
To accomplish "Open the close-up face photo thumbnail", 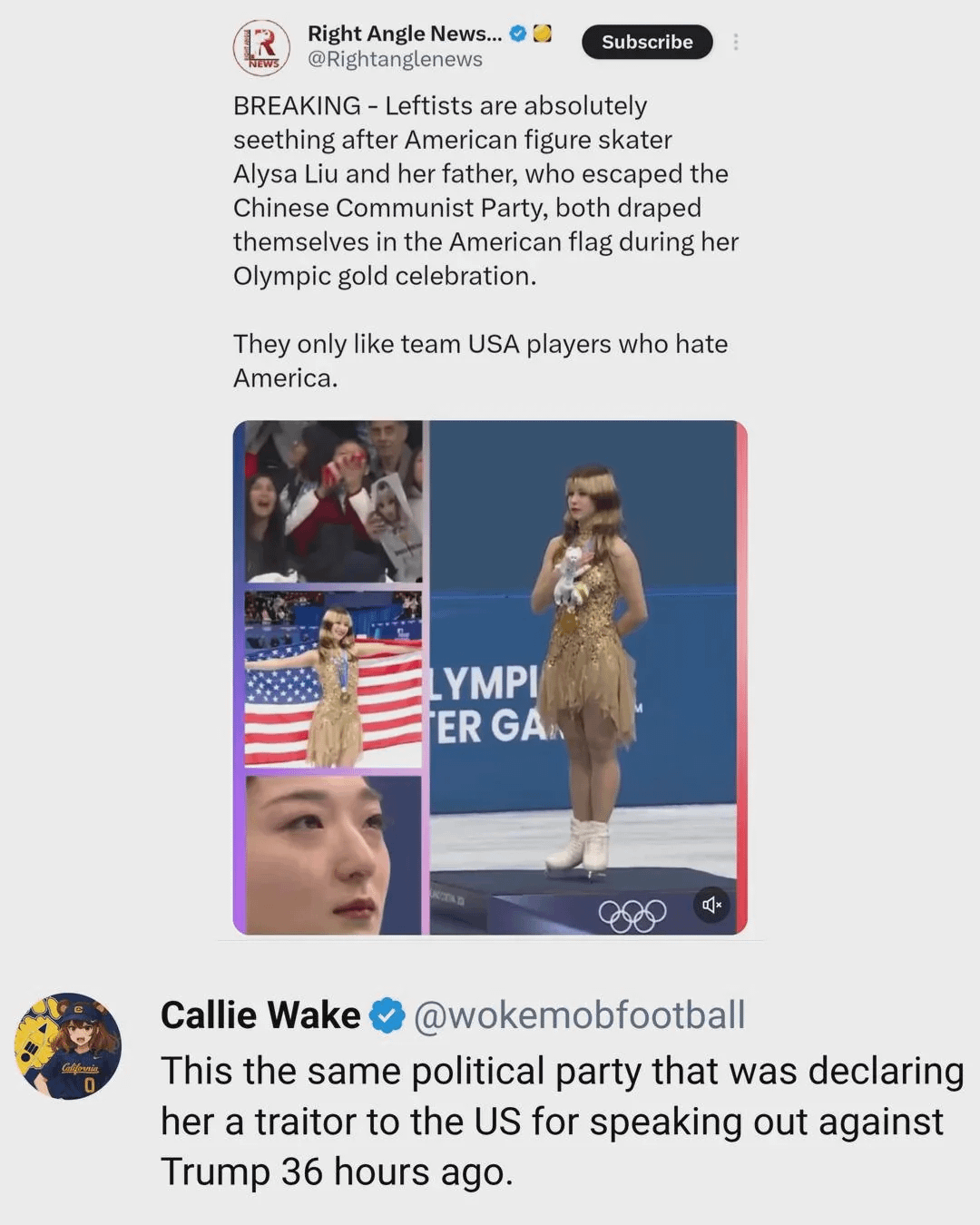I will [333, 855].
